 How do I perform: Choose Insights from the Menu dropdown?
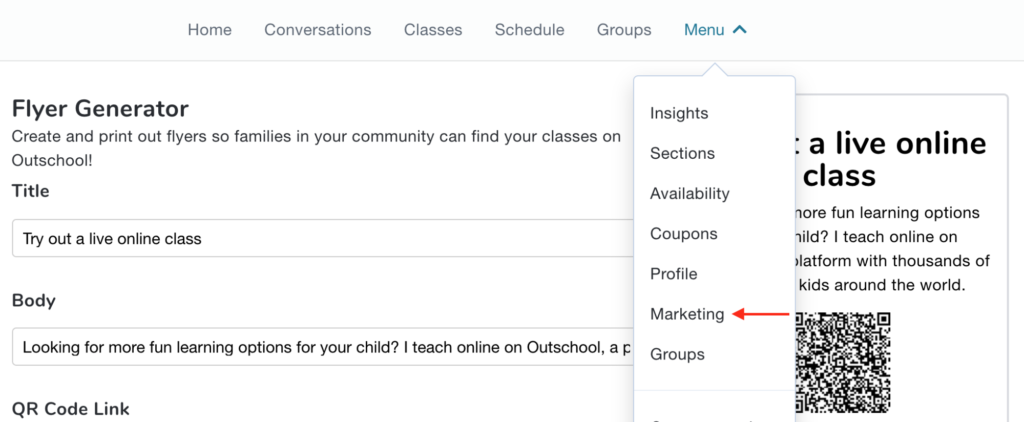(679, 113)
